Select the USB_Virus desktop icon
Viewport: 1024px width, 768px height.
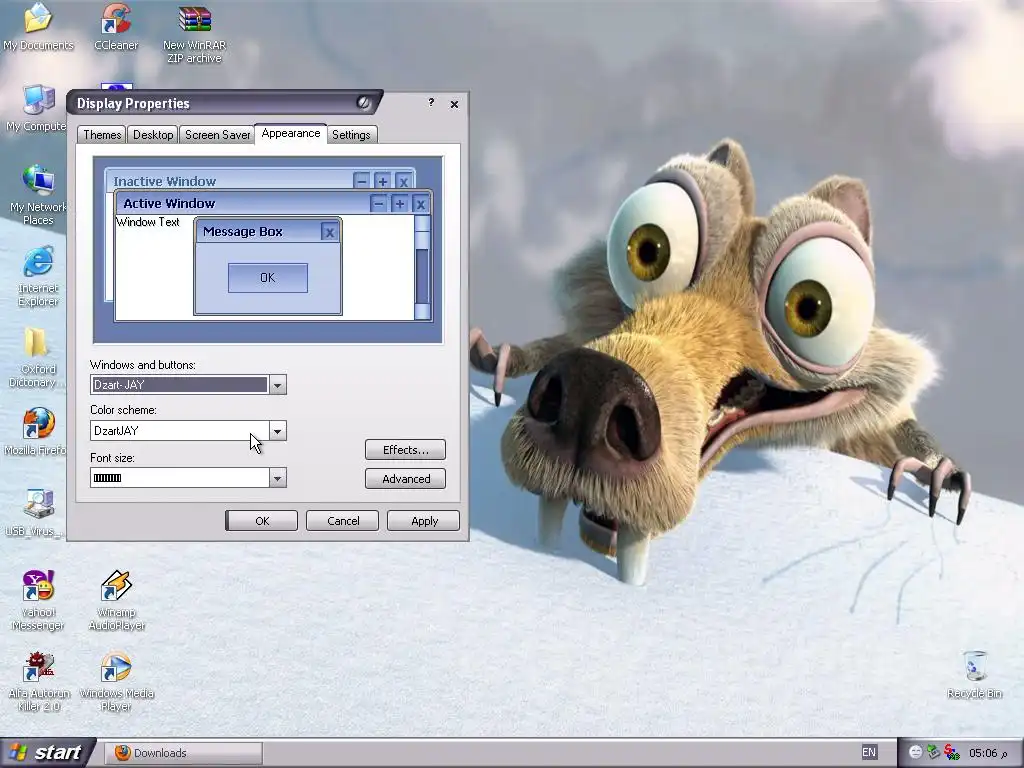[36, 513]
